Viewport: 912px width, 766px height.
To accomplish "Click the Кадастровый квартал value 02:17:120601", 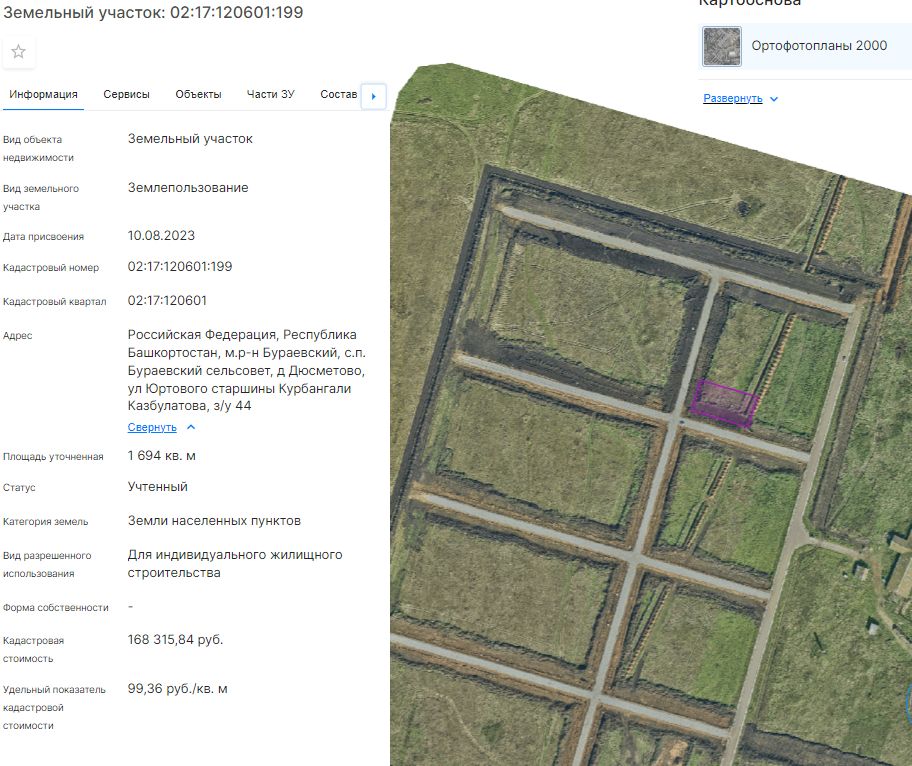I will pos(167,301).
